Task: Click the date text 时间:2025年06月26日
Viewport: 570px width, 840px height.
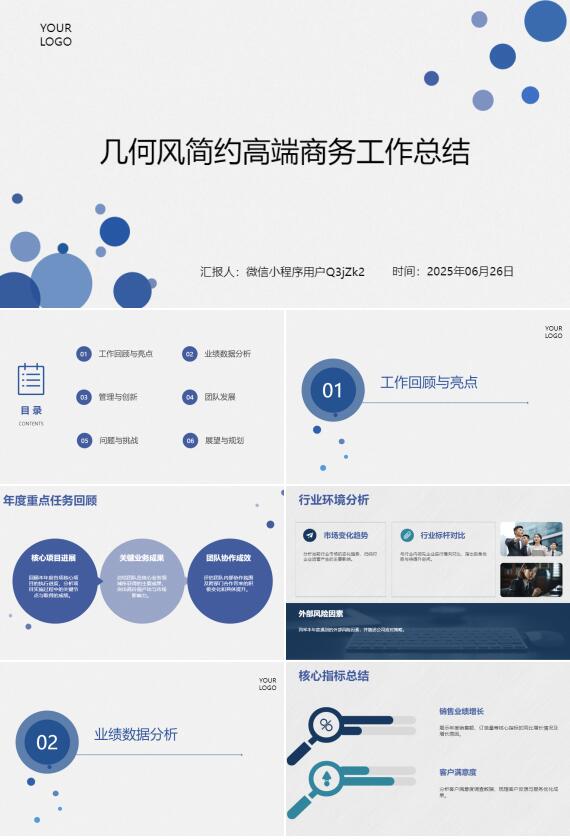Action: (x=453, y=271)
